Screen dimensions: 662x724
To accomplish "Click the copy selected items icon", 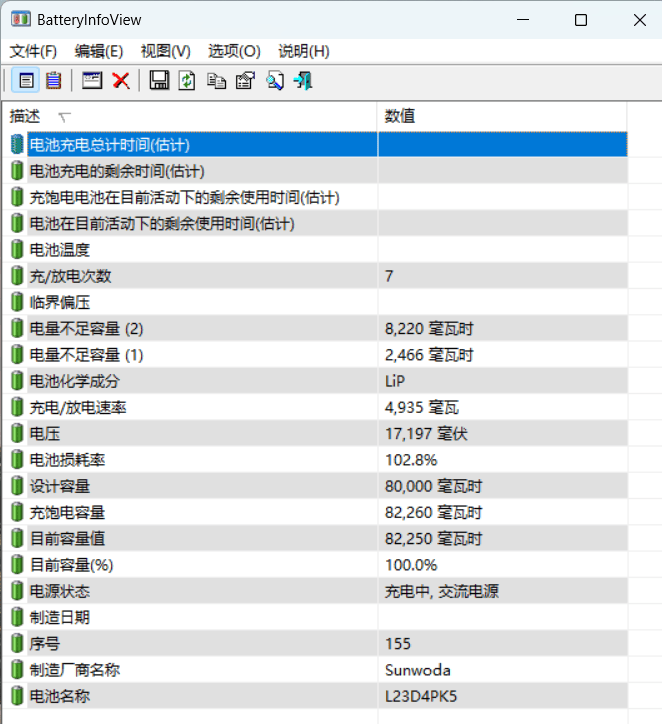I will (216, 81).
